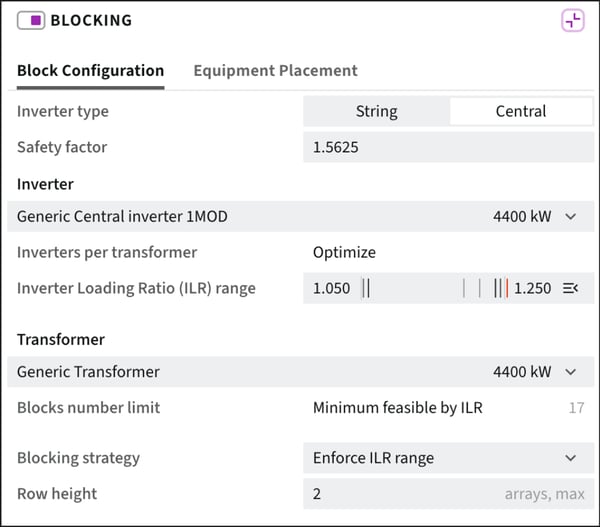Toggle the Blocking section switch

[31, 20]
